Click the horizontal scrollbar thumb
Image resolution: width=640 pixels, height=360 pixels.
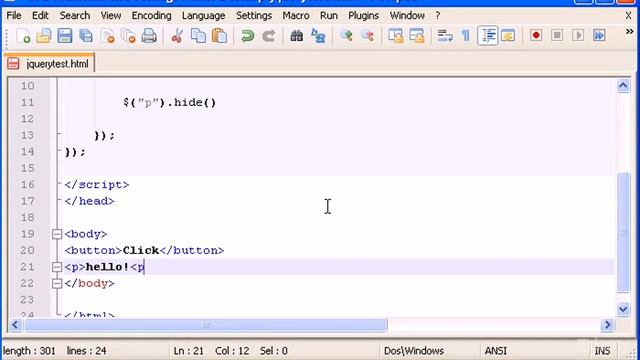pyautogui.click(x=206, y=325)
